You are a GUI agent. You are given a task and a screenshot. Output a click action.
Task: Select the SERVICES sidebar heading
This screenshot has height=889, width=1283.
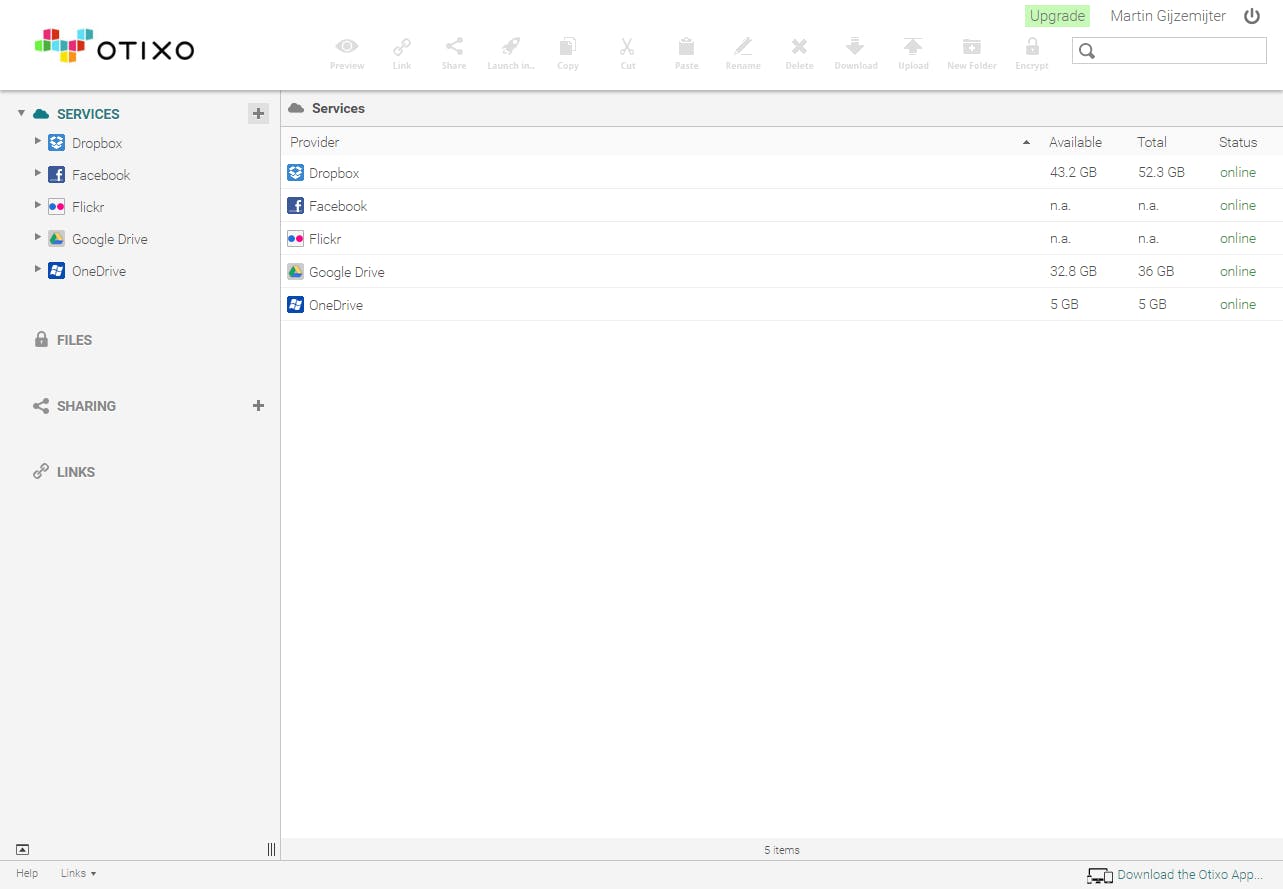click(x=88, y=114)
